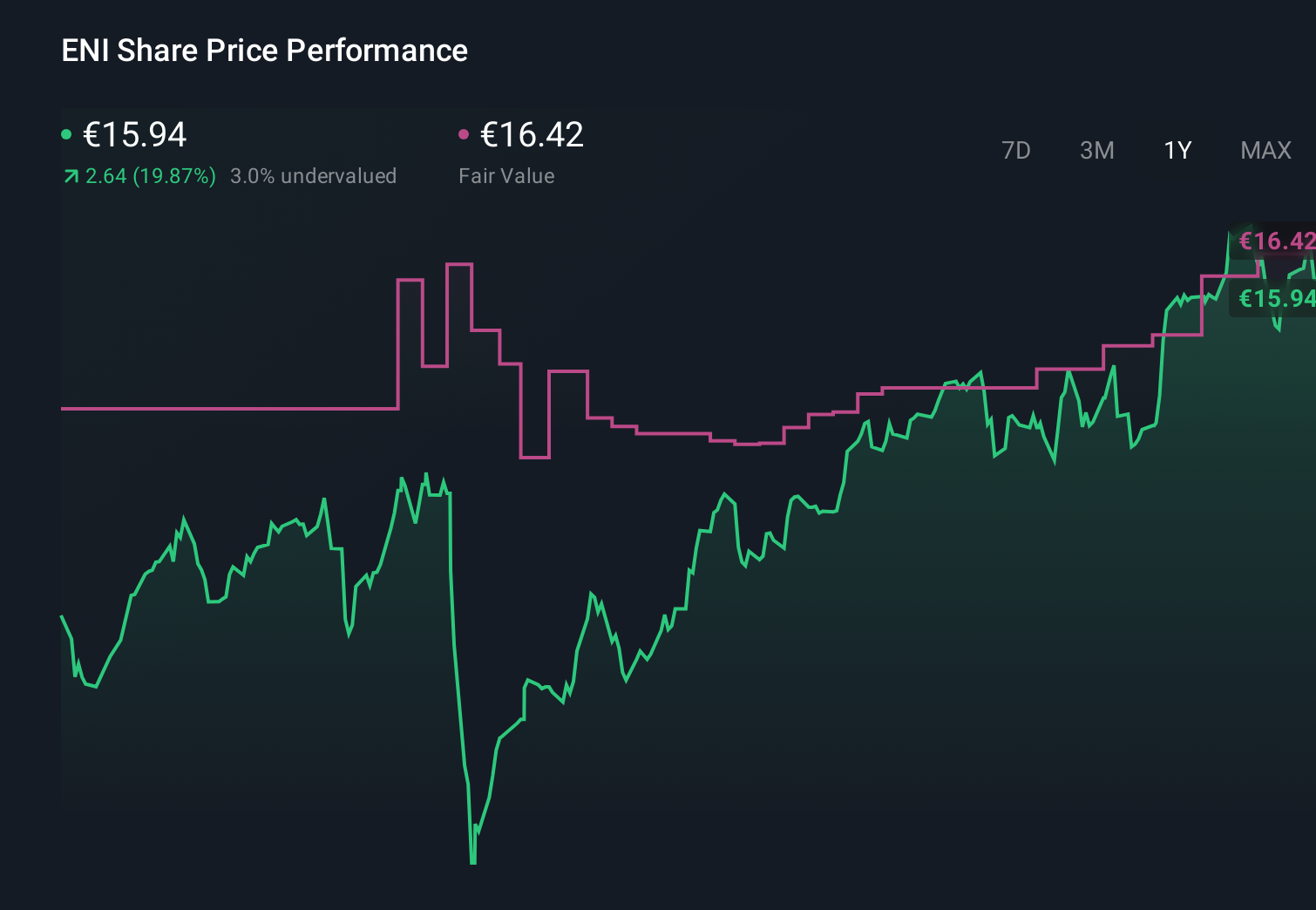Click the ENI Share Price Performance title

[264, 50]
